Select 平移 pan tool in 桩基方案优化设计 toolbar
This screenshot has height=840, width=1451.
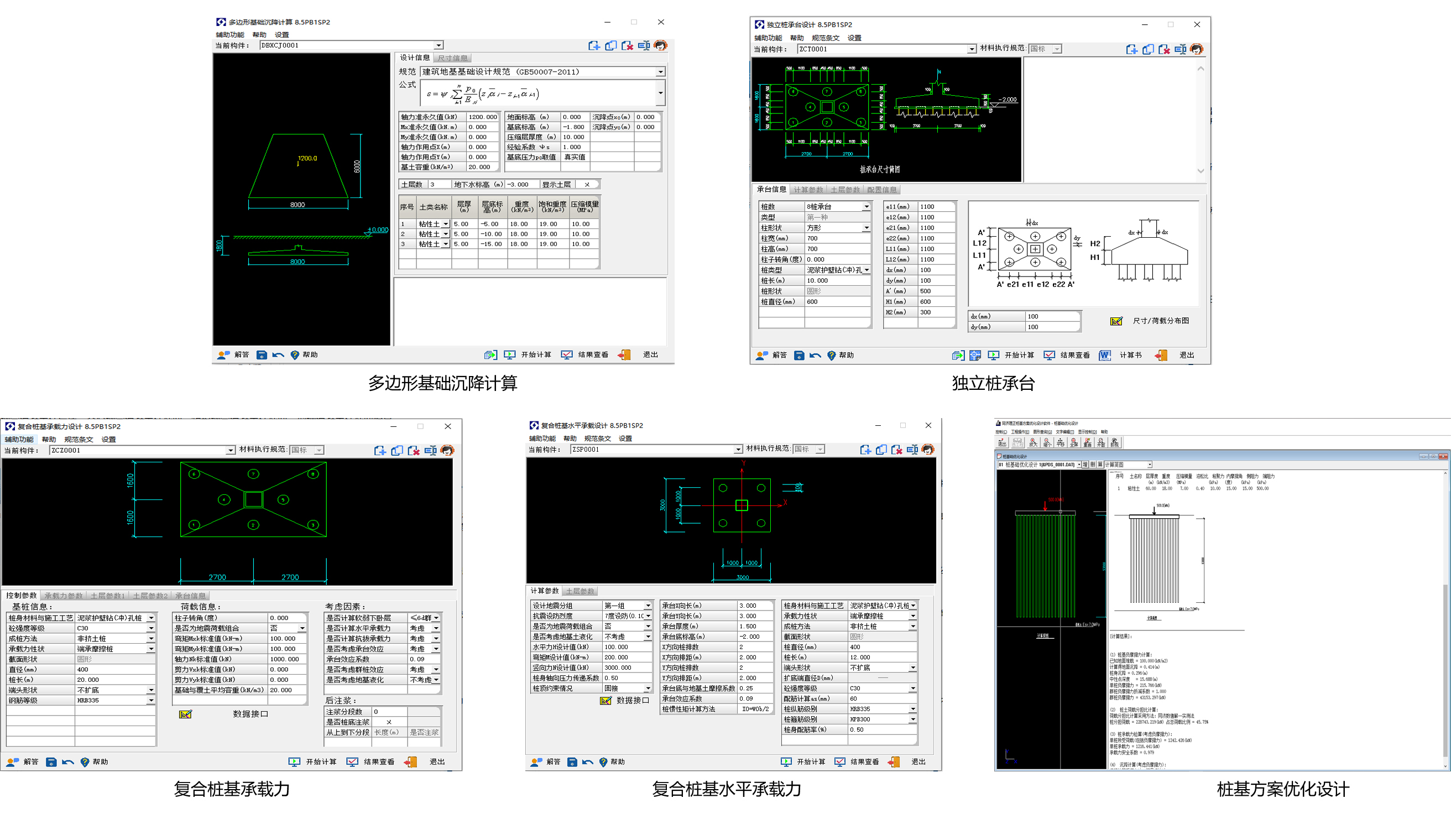(x=1061, y=443)
